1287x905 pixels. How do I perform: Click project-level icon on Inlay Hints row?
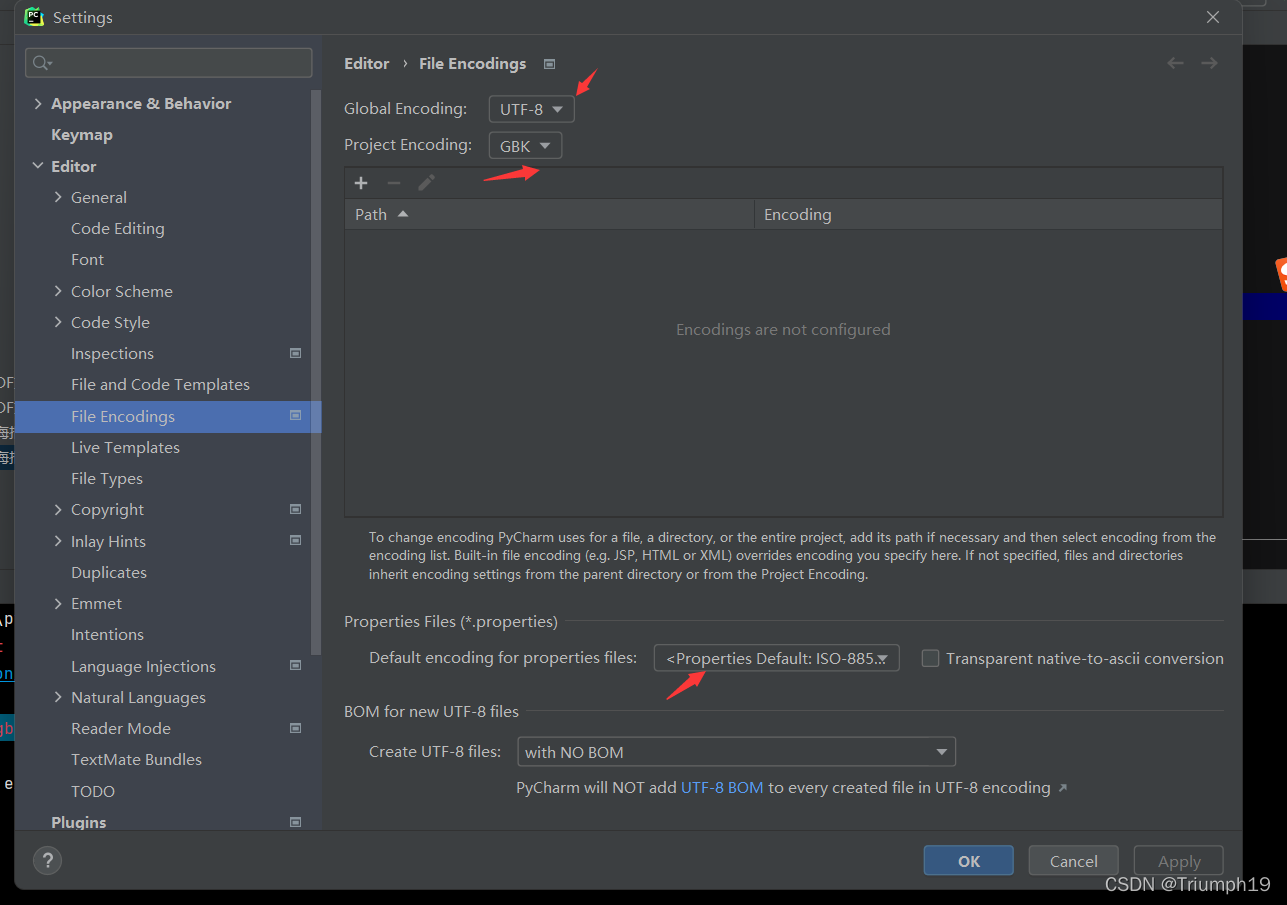coord(295,541)
